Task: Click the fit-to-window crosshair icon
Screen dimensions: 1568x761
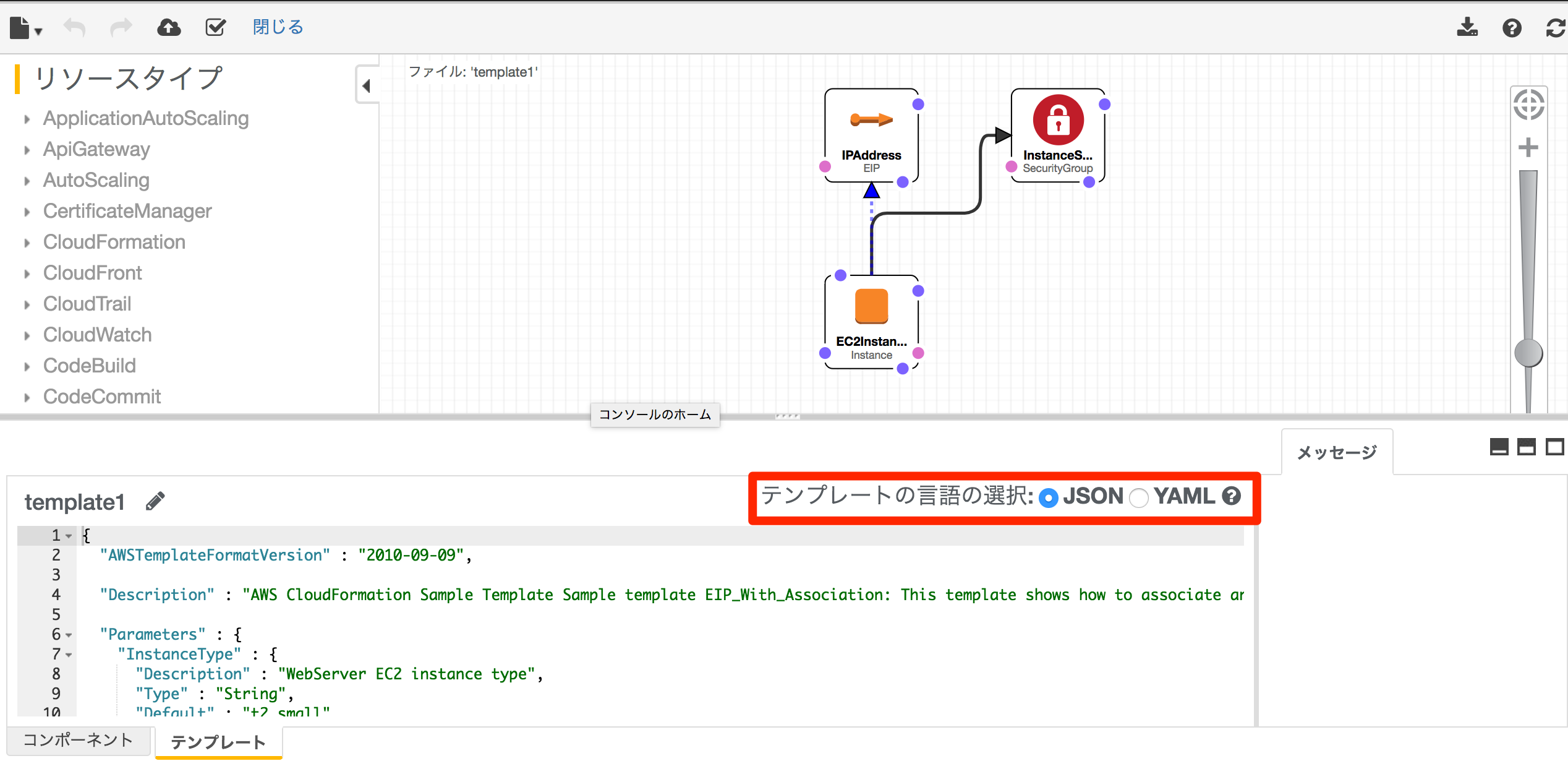Action: (1528, 105)
